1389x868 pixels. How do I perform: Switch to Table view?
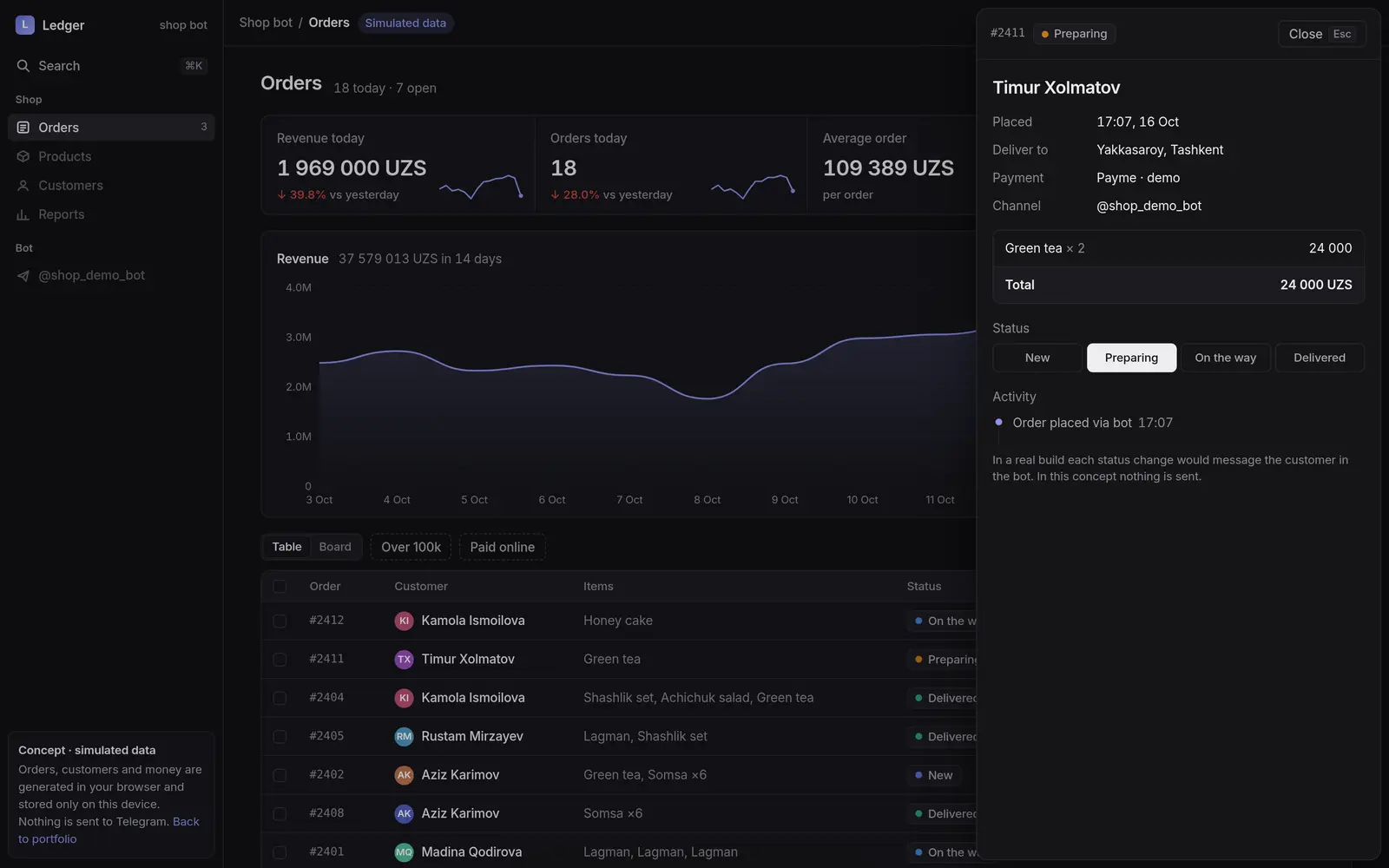(x=286, y=547)
